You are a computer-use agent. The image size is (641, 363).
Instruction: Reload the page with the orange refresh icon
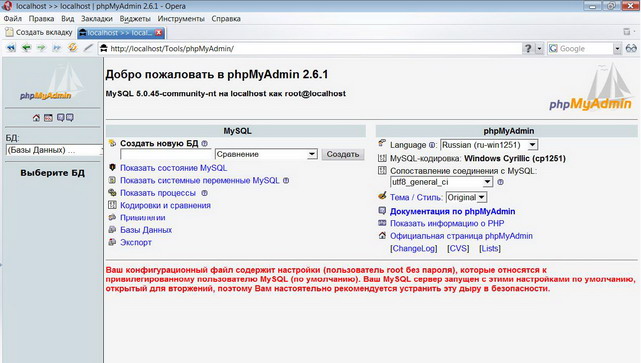(73, 48)
